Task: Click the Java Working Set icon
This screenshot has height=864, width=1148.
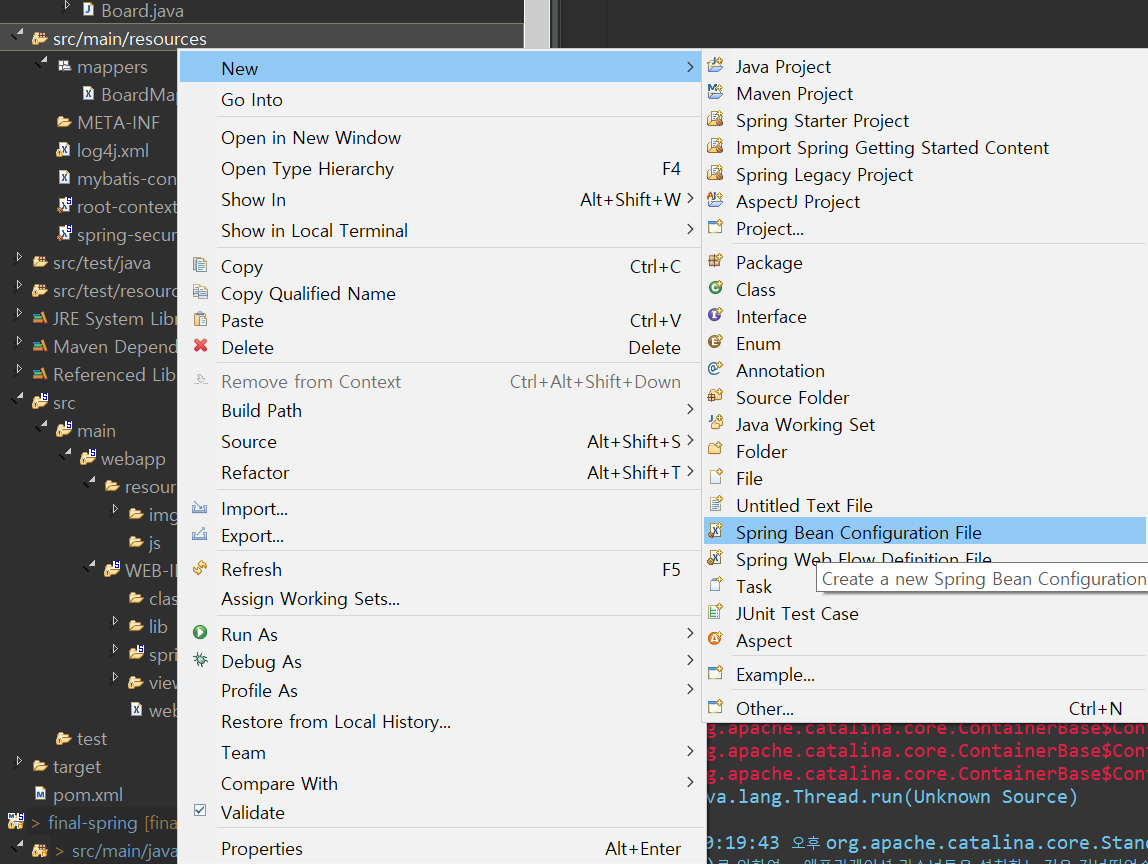Action: click(715, 423)
